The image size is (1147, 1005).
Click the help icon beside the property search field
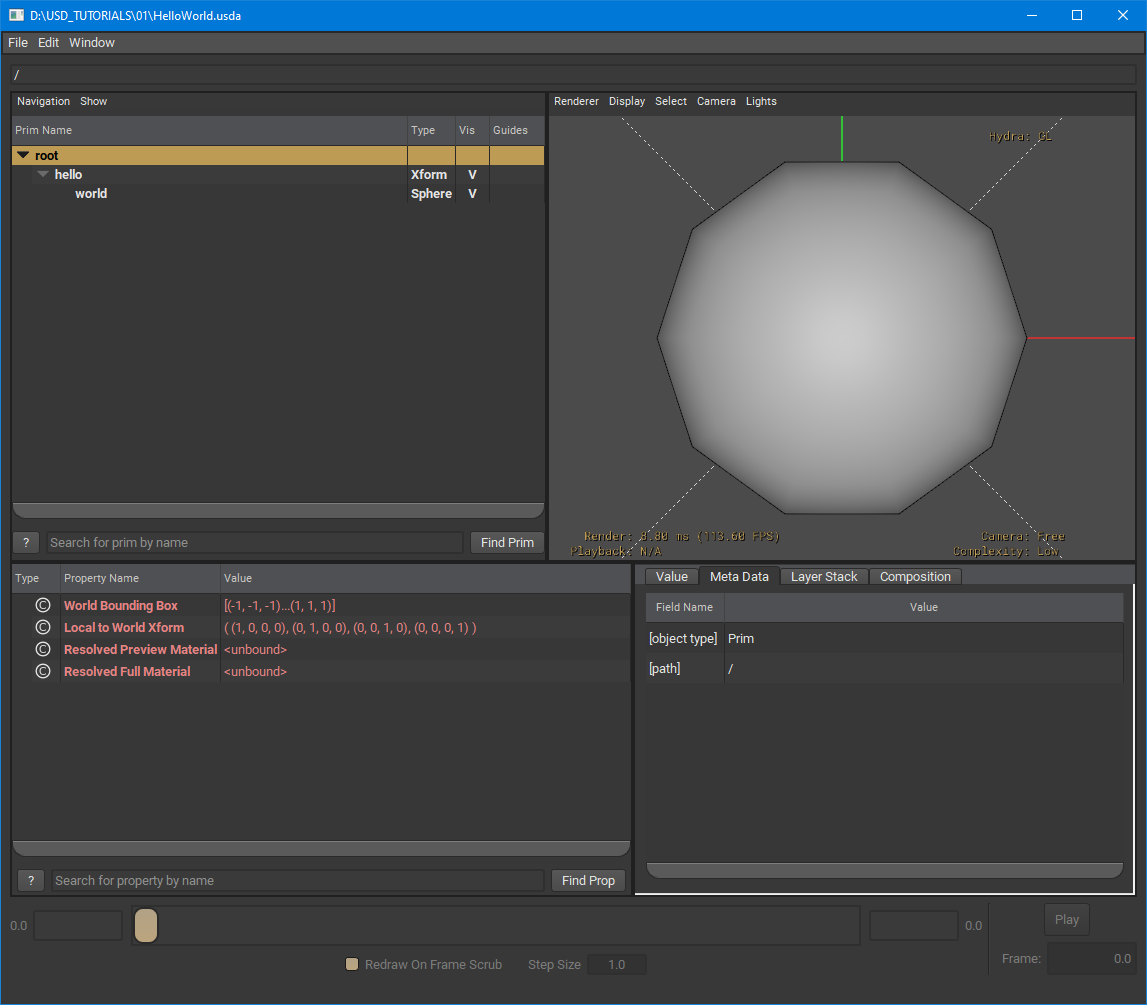pyautogui.click(x=30, y=880)
